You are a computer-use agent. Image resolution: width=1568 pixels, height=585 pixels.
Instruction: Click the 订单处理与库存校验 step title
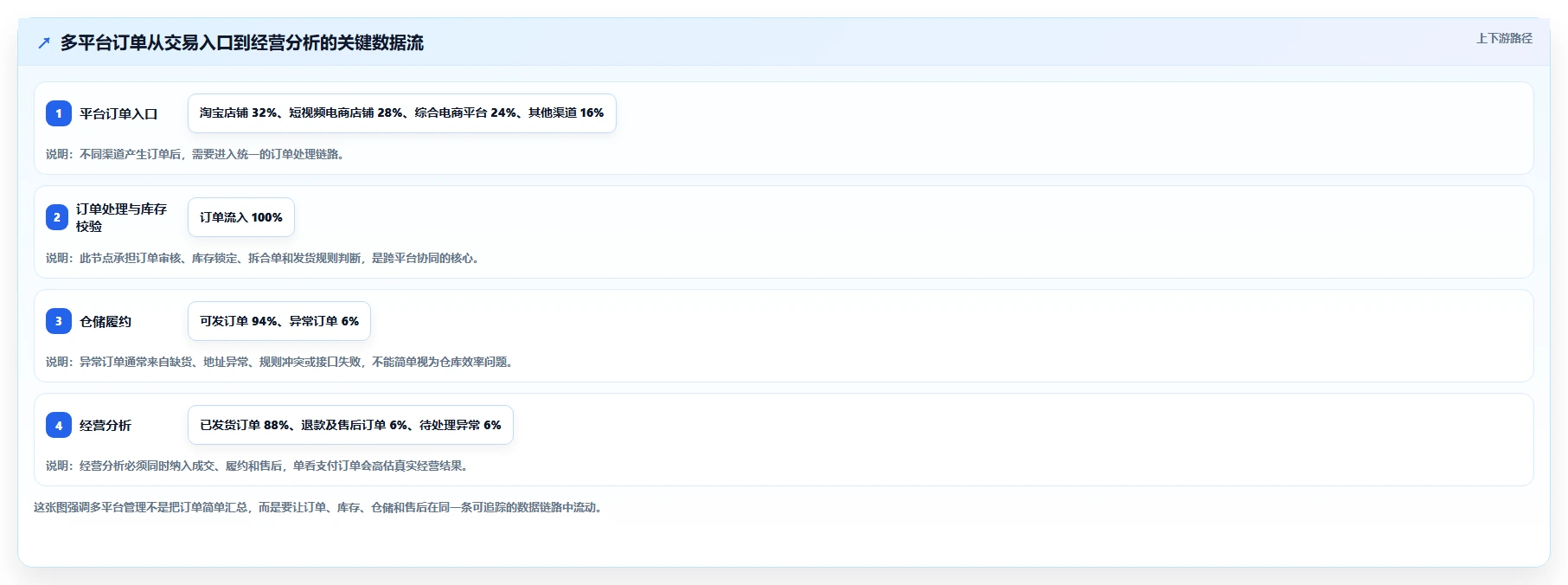pos(121,217)
